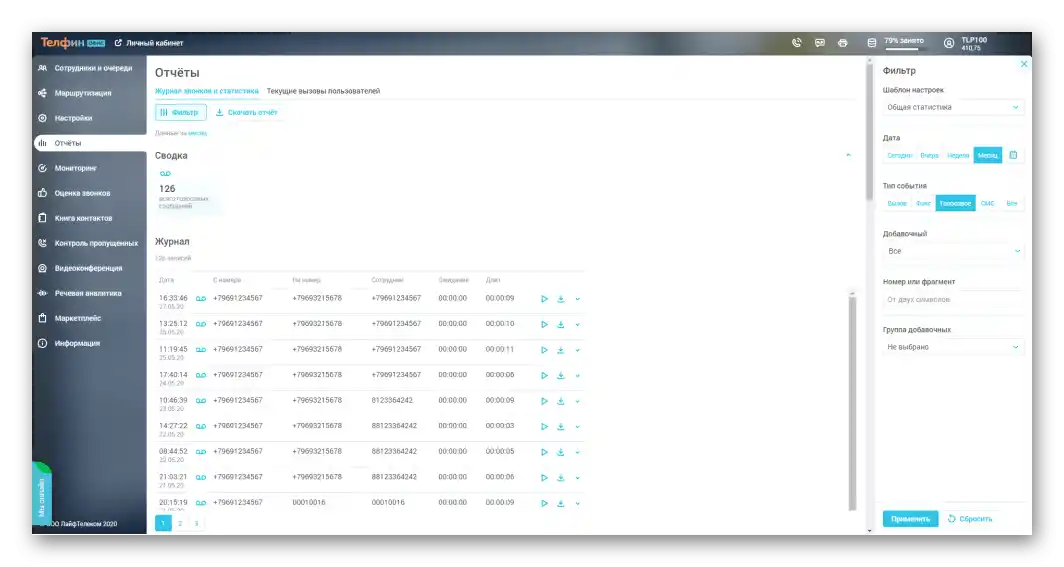Download the 13:25:12 recording
This screenshot has height=567, width=1064.
pos(560,325)
